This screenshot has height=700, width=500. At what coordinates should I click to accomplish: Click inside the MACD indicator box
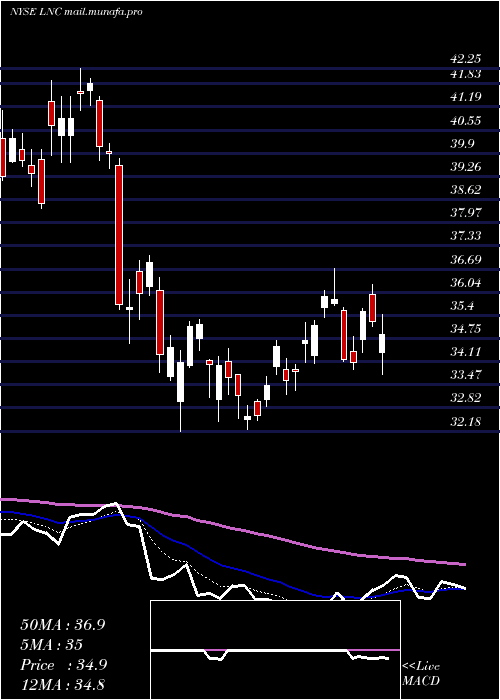(x=275, y=650)
